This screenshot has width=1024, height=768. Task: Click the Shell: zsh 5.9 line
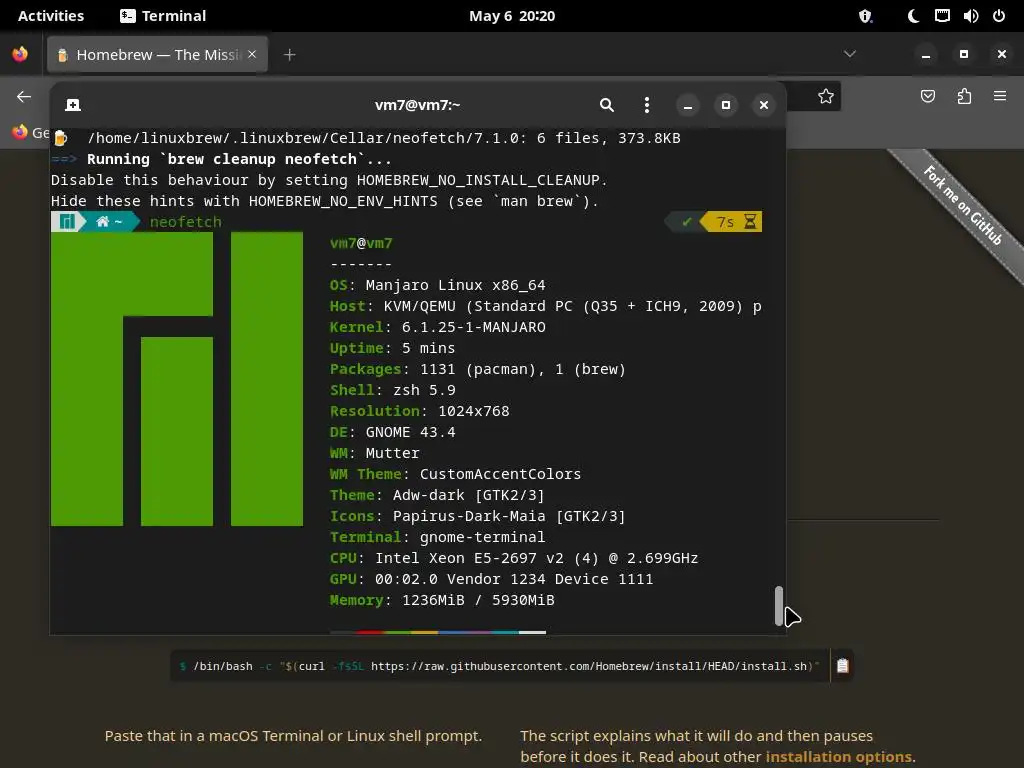point(392,390)
